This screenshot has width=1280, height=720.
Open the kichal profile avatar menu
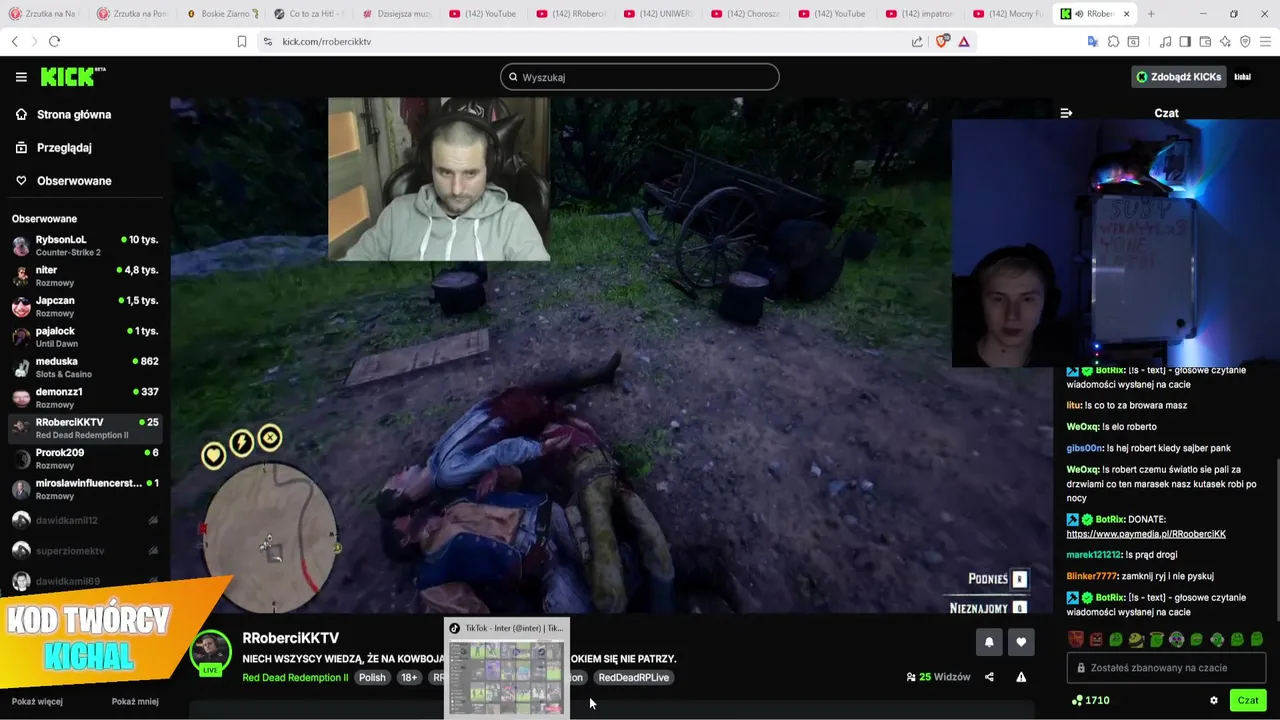pyautogui.click(x=1242, y=77)
